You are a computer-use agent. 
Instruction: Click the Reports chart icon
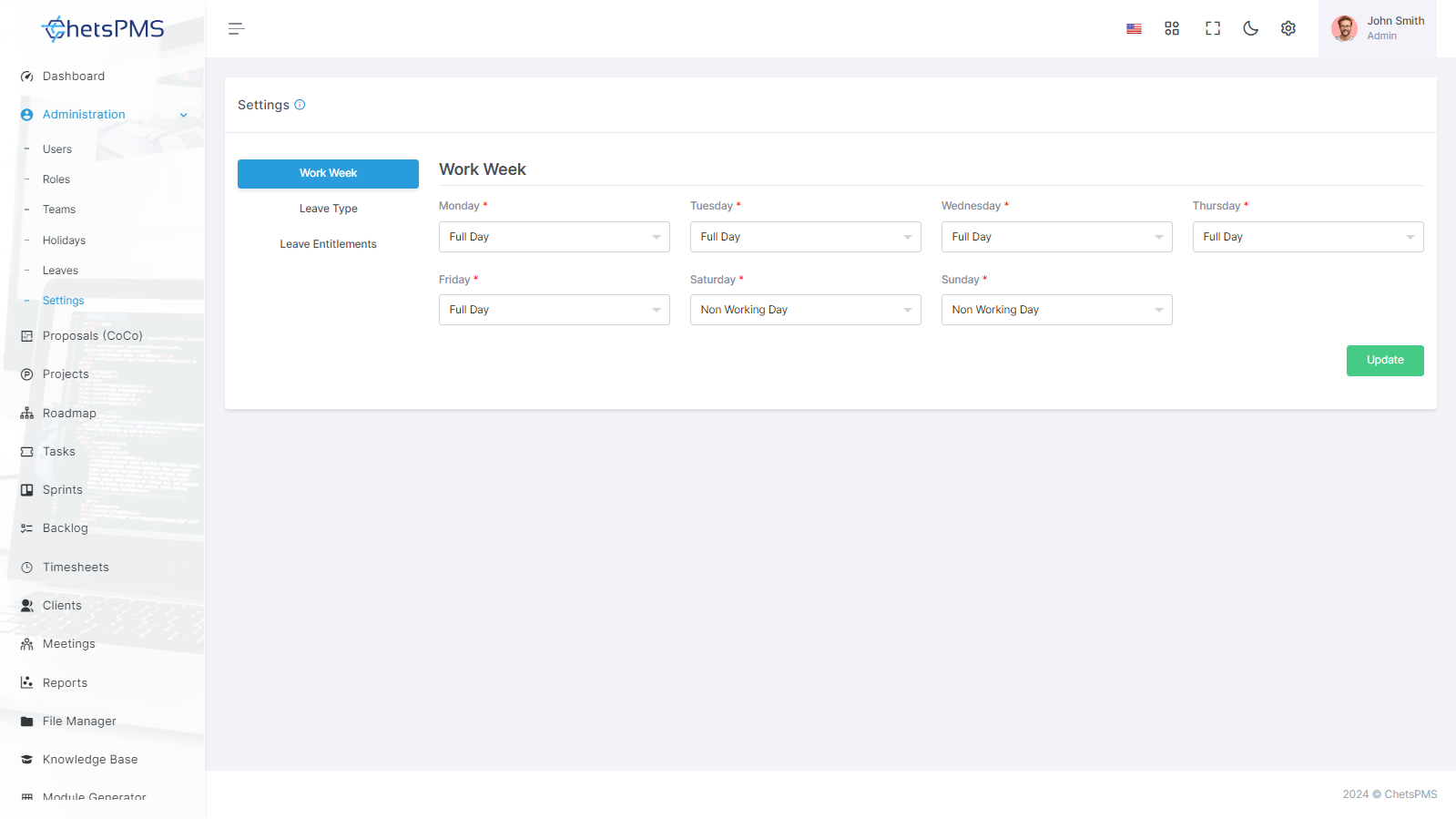27,683
